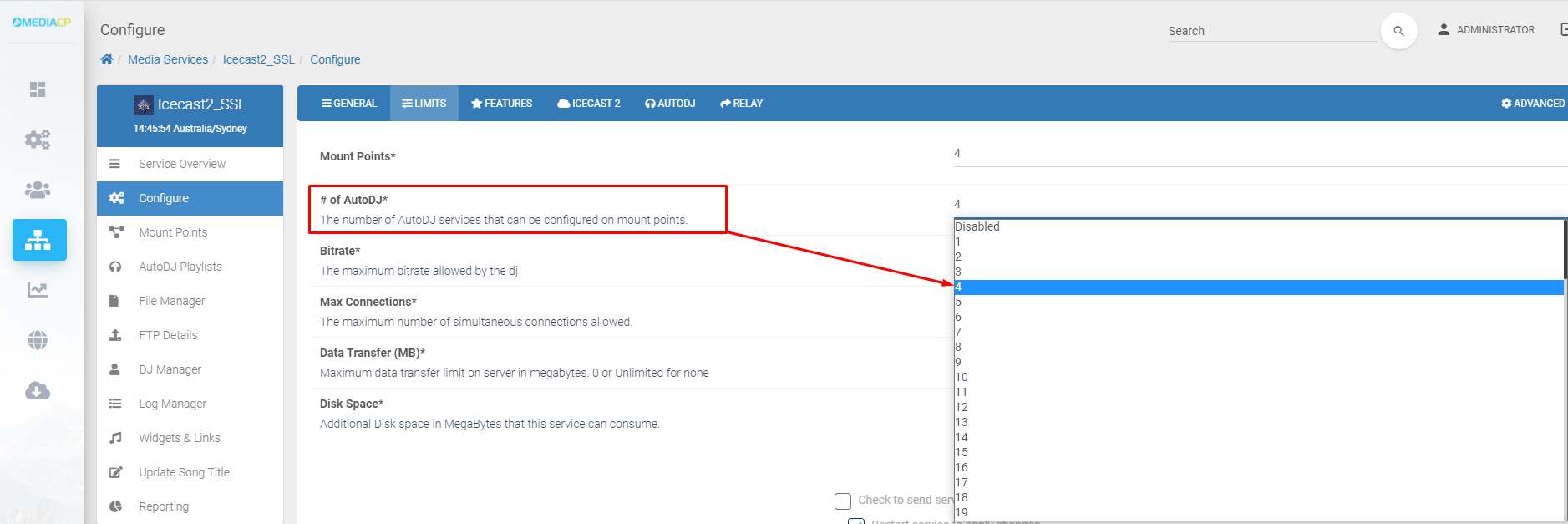Open Update Song Title via its pencil icon
1568x524 pixels.
[116, 472]
